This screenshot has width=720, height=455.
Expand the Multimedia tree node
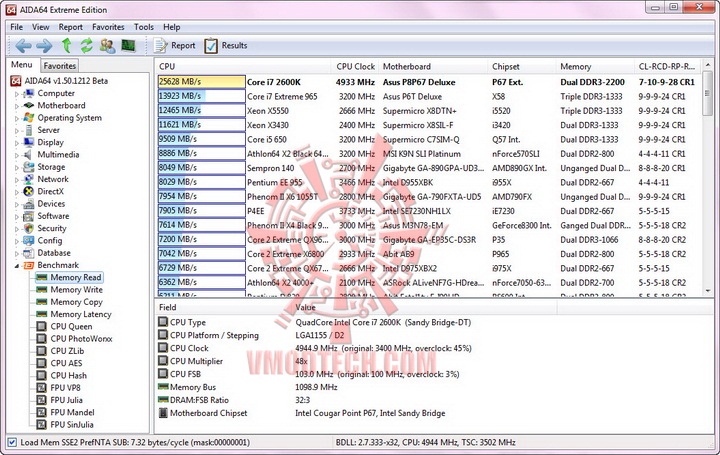coord(17,155)
